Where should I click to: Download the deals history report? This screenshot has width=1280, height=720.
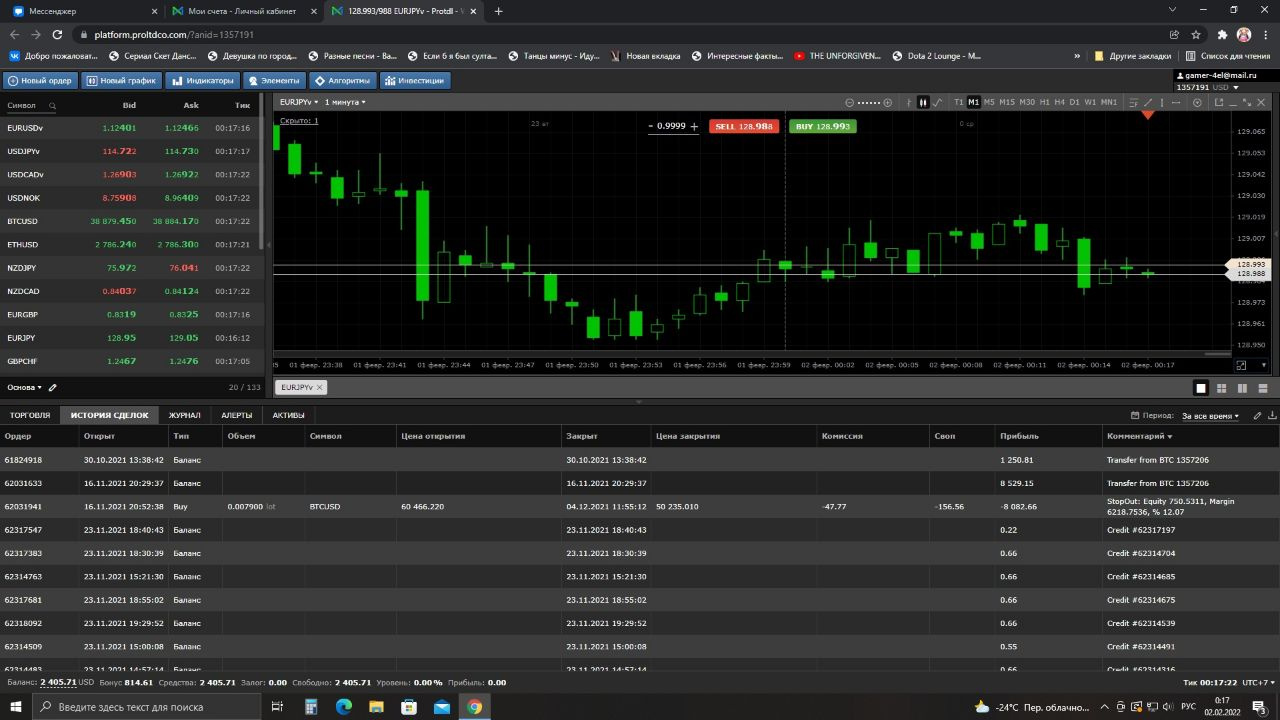click(1272, 415)
